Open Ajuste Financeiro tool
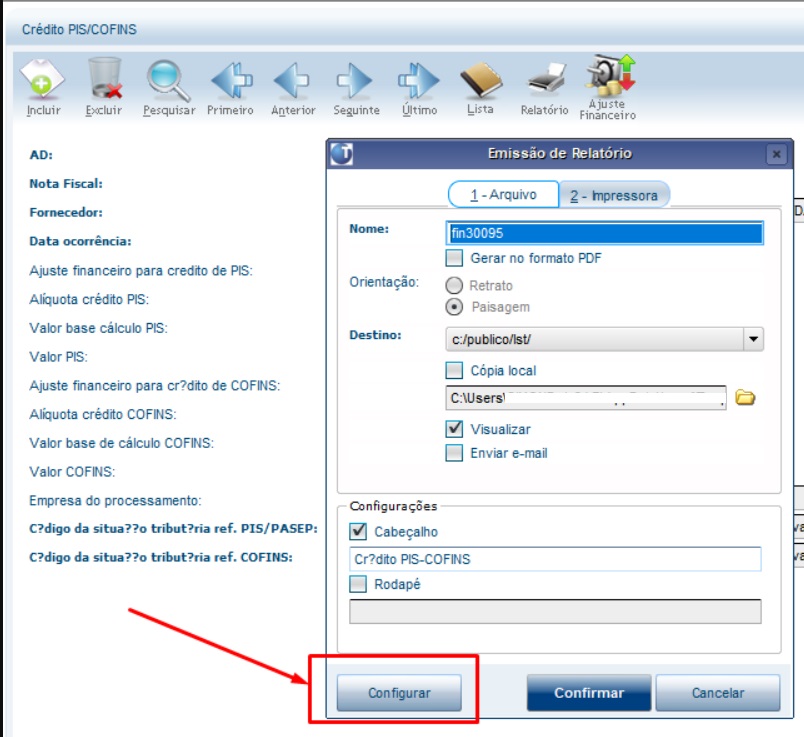 point(608,87)
